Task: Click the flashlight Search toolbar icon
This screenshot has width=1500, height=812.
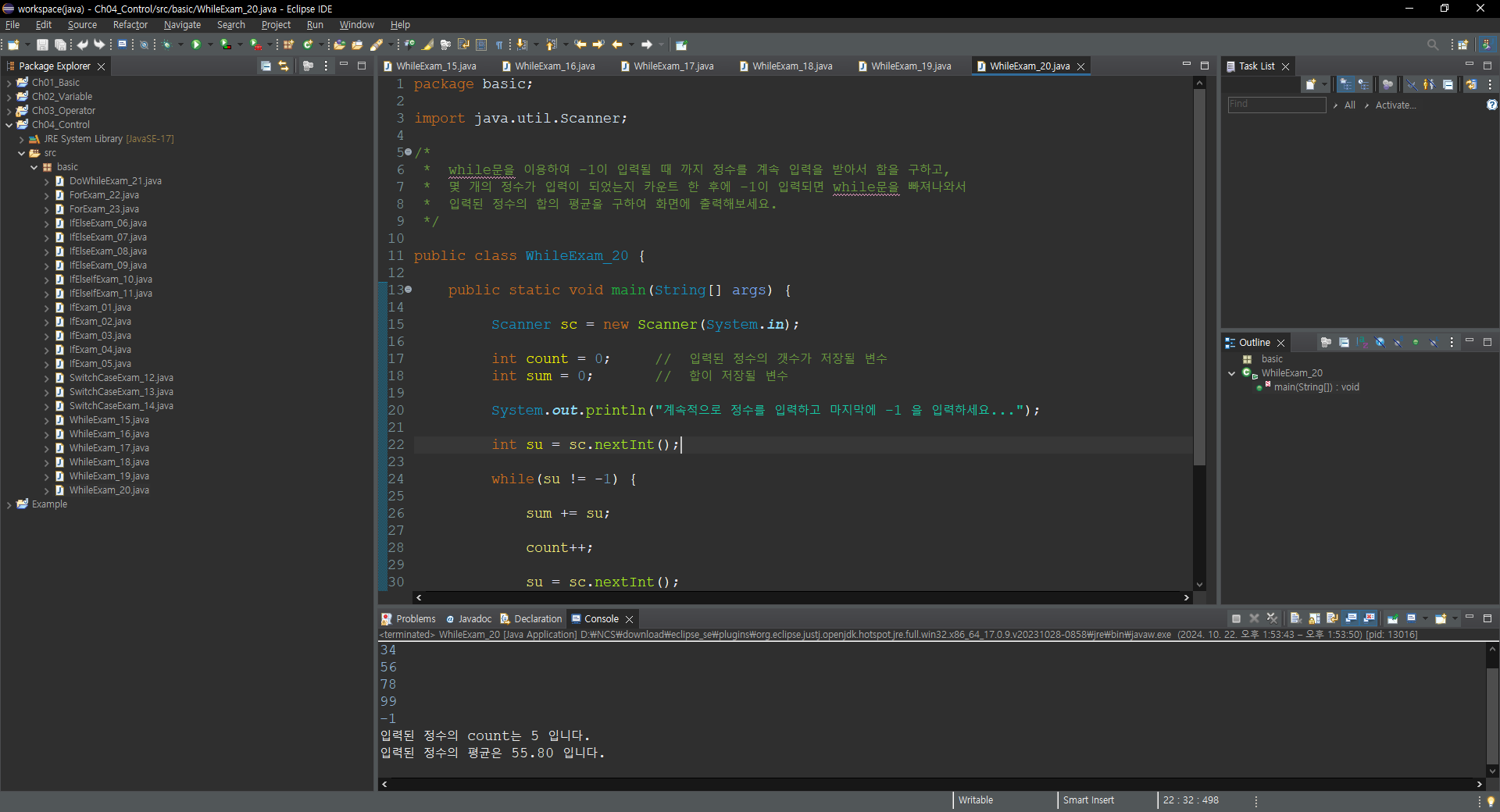Action: (376, 45)
